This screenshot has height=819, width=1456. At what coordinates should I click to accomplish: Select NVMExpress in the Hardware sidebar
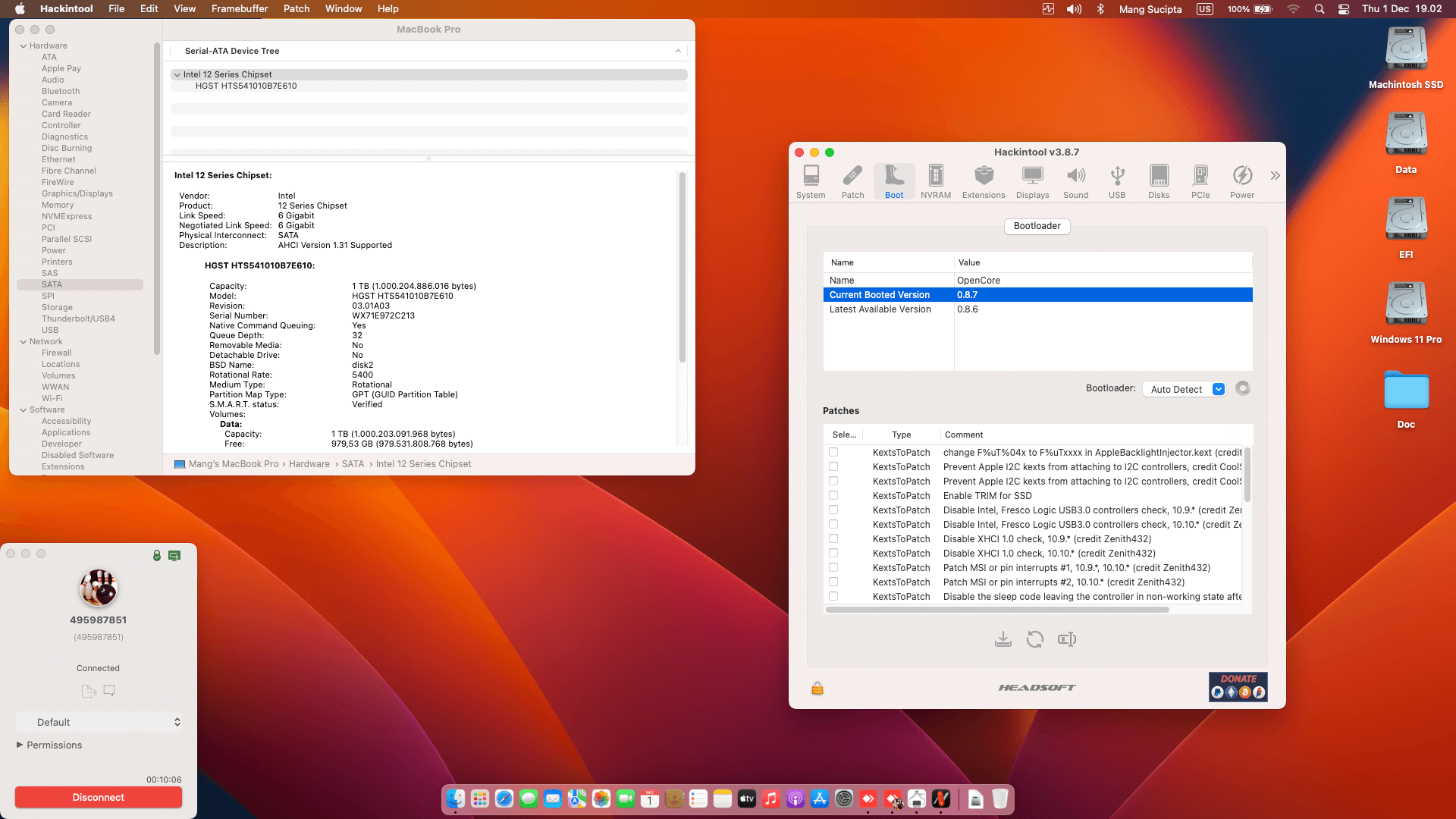pos(67,216)
